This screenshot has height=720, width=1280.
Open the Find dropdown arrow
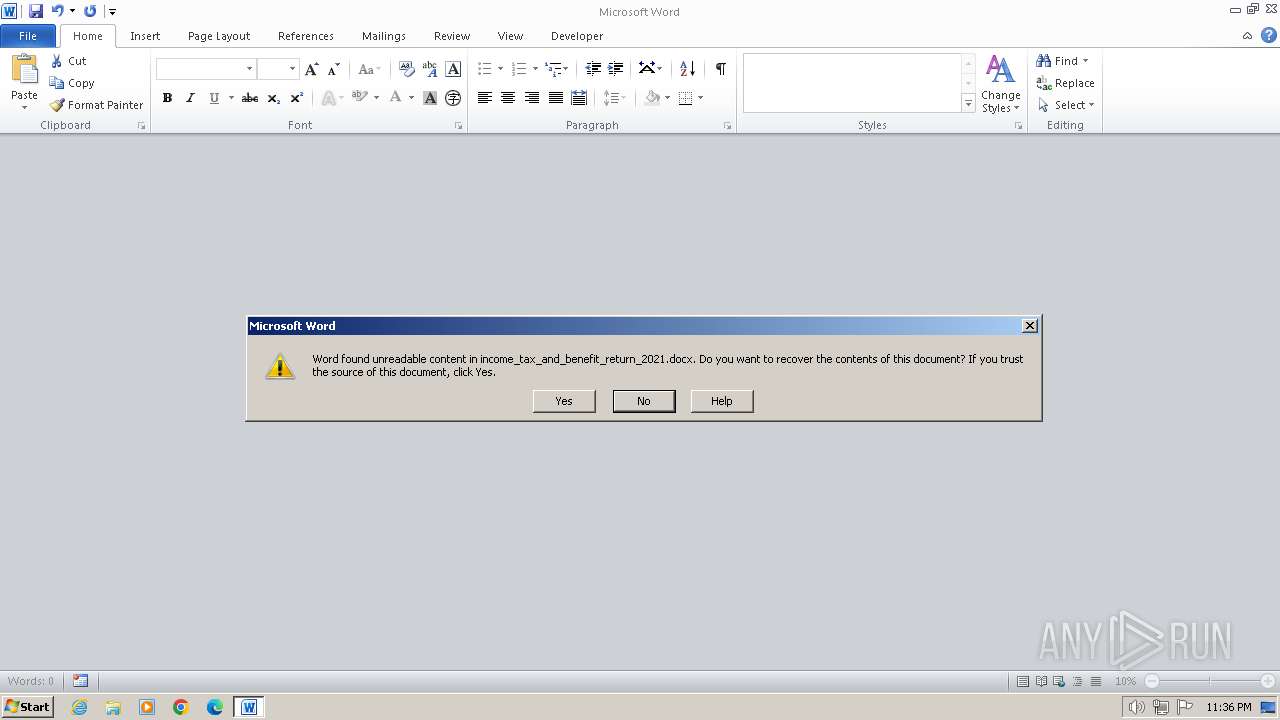(1086, 61)
